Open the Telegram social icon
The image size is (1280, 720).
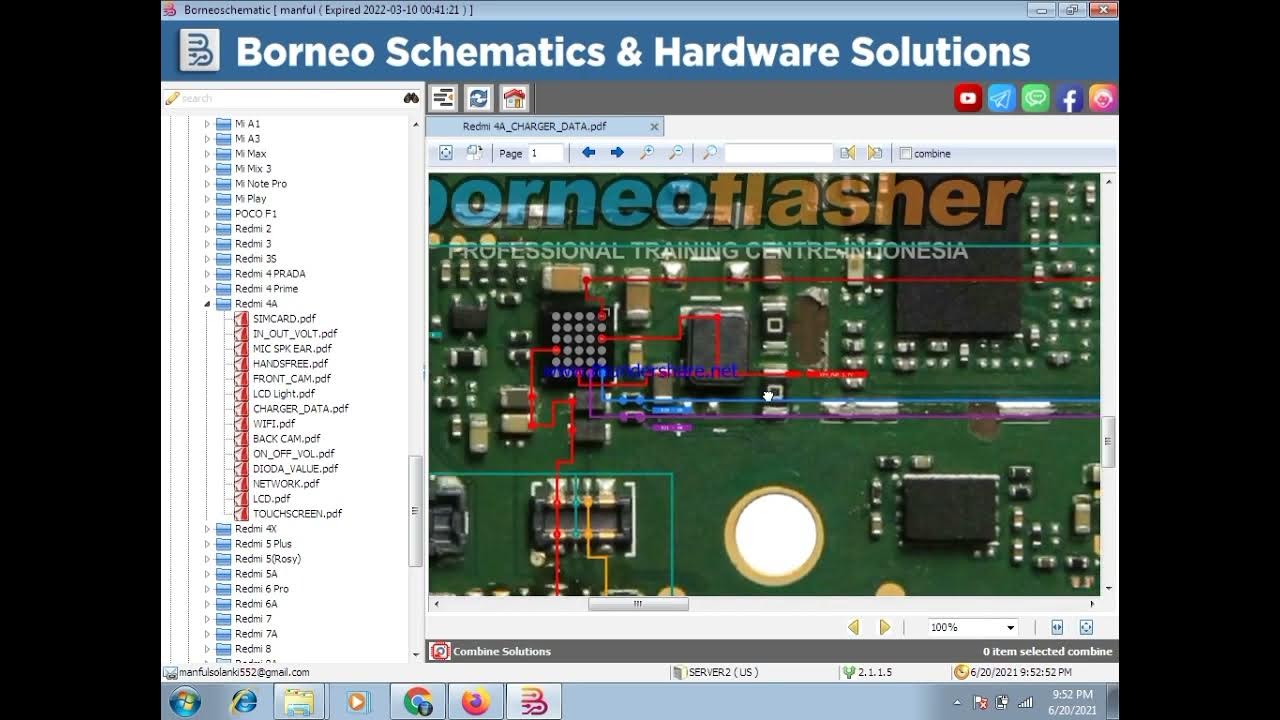1002,98
